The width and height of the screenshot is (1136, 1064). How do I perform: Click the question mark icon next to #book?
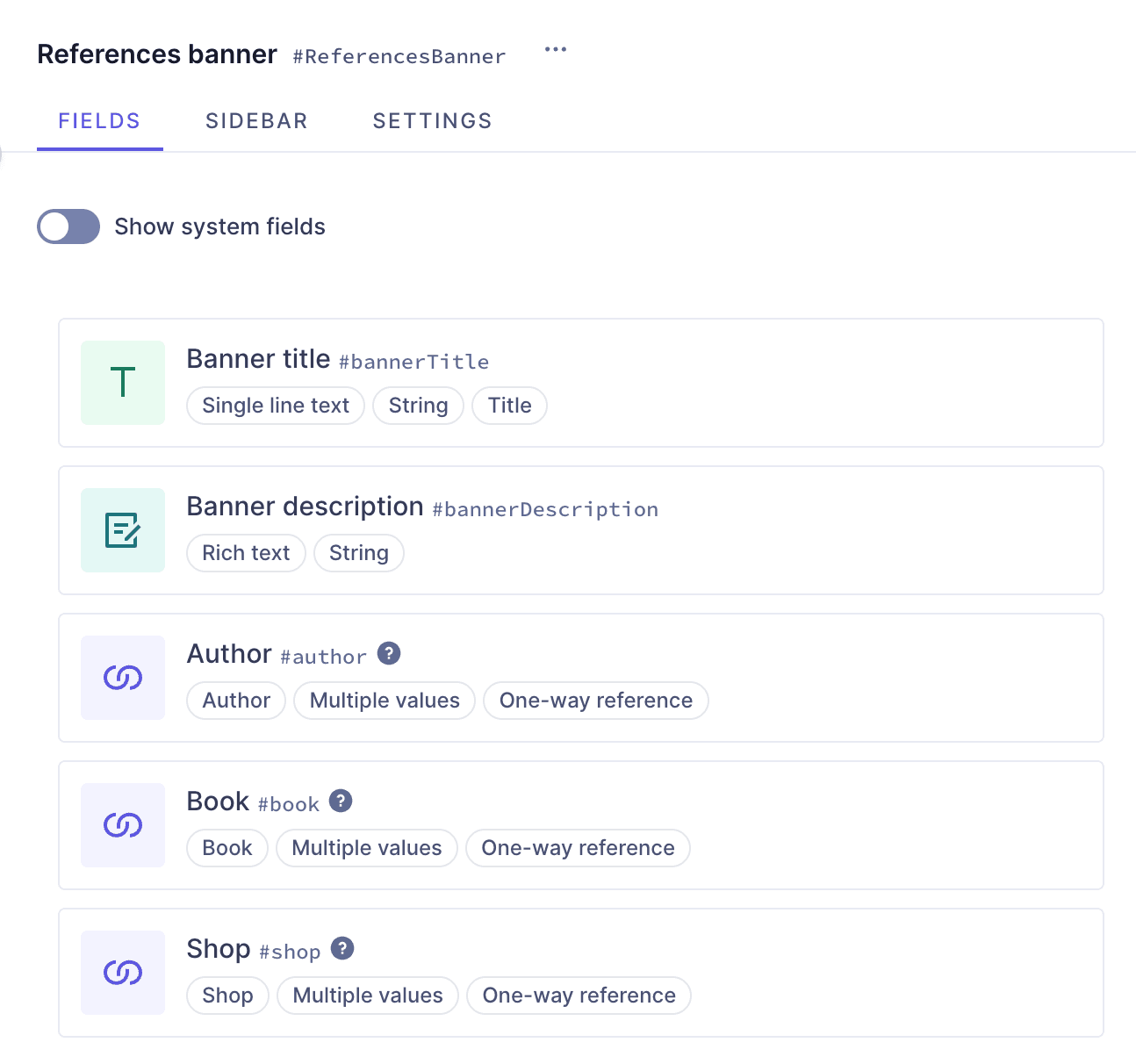pos(341,801)
